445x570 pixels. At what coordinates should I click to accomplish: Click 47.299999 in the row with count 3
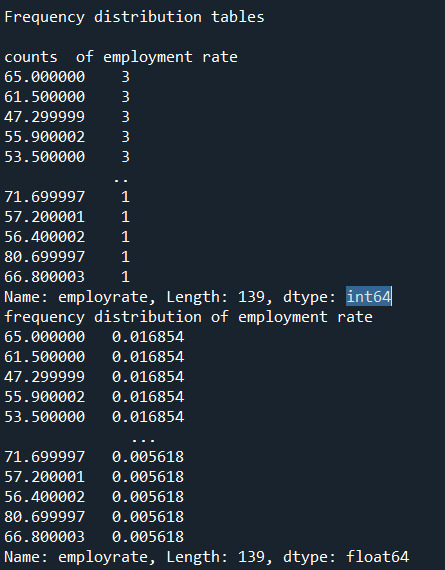click(44, 117)
